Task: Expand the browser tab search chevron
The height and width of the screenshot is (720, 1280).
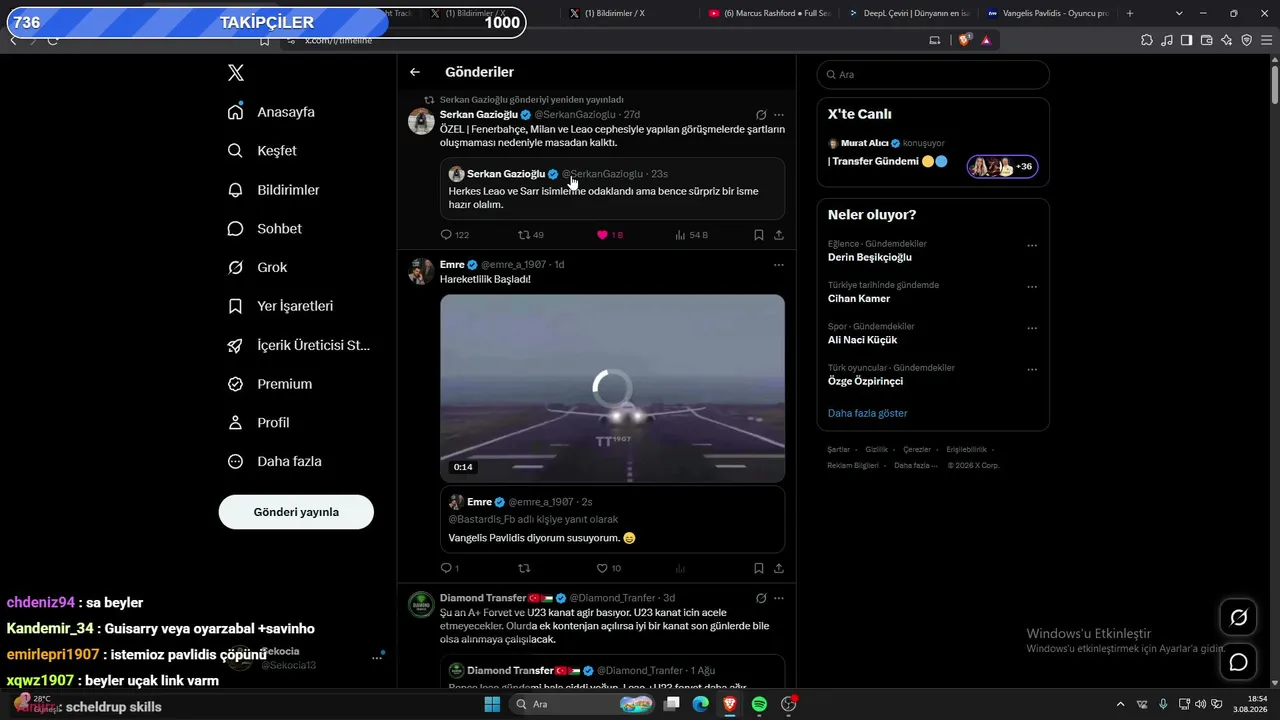Action: 1179,13
